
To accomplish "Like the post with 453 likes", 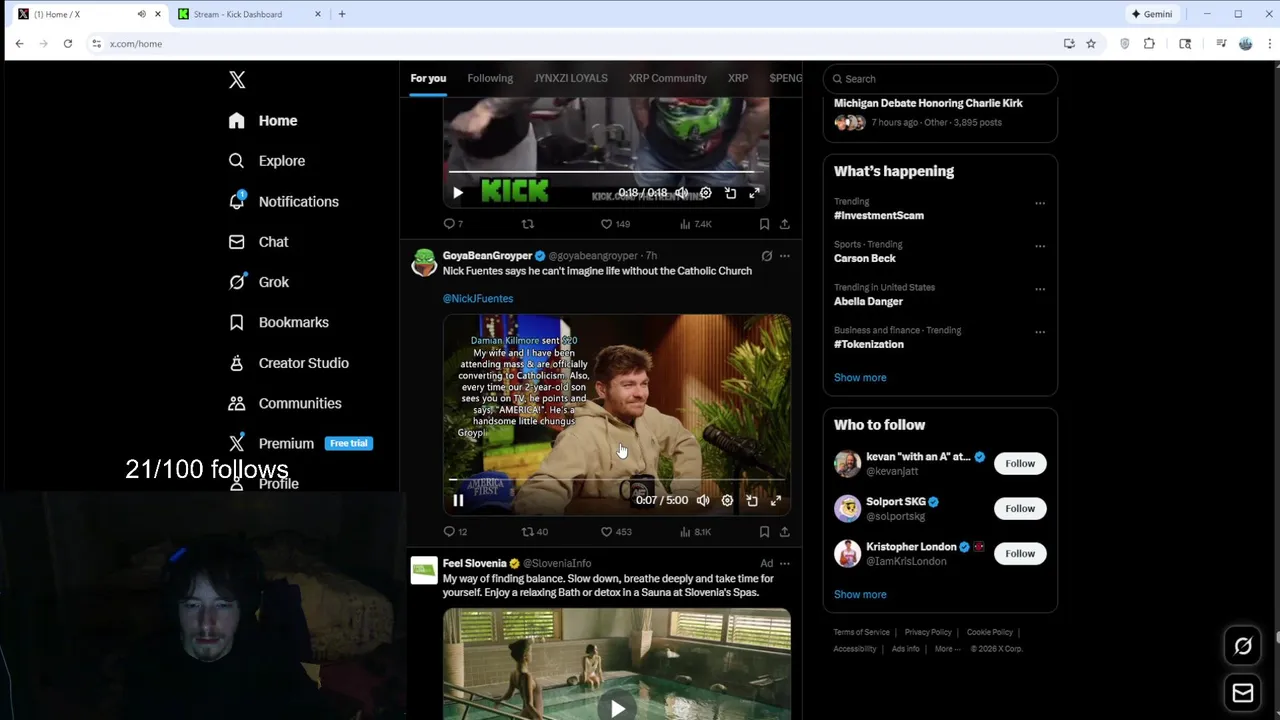I will pyautogui.click(x=616, y=532).
